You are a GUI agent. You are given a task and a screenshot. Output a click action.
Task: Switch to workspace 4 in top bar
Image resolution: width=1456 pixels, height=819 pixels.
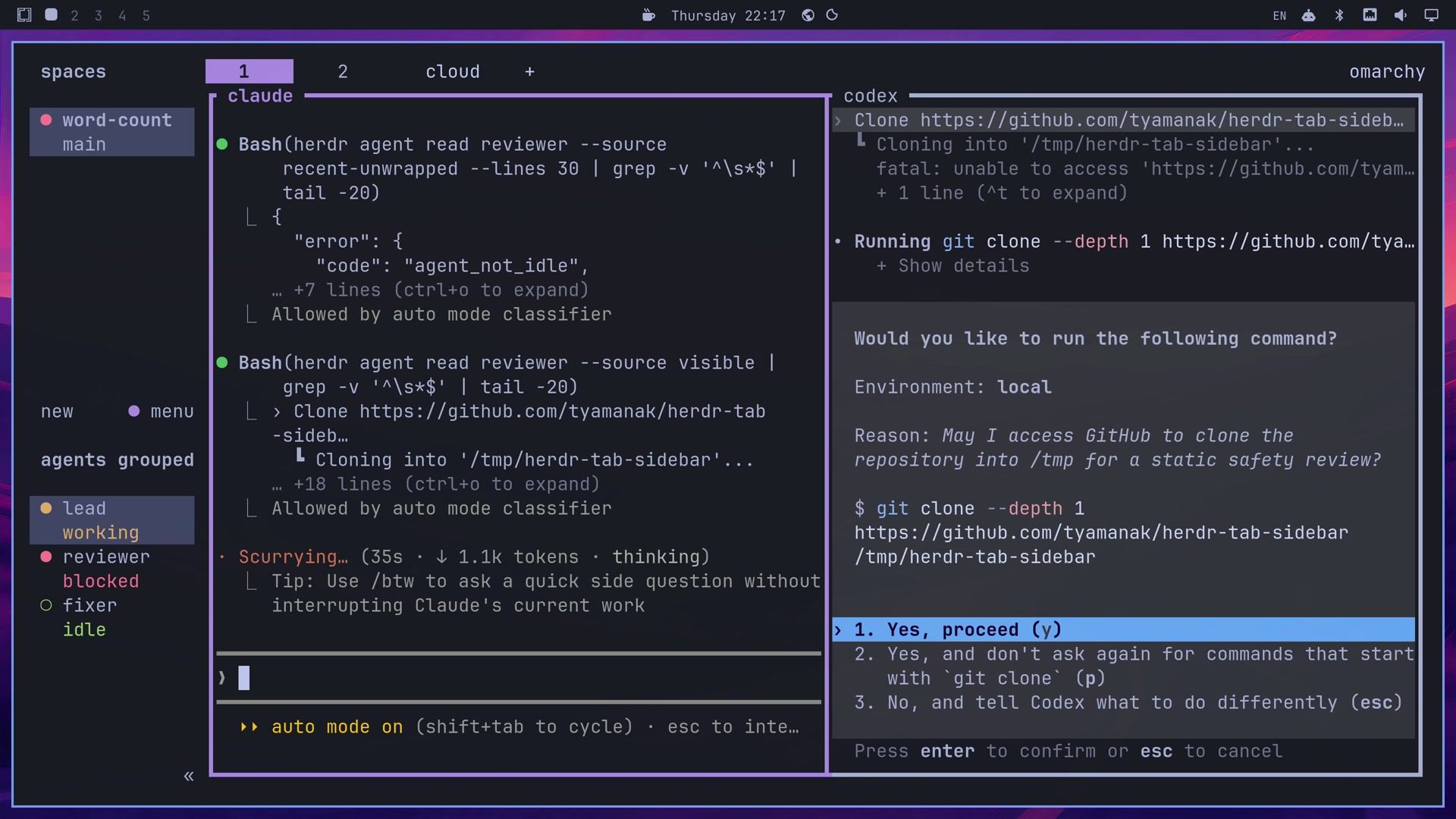pyautogui.click(x=122, y=15)
